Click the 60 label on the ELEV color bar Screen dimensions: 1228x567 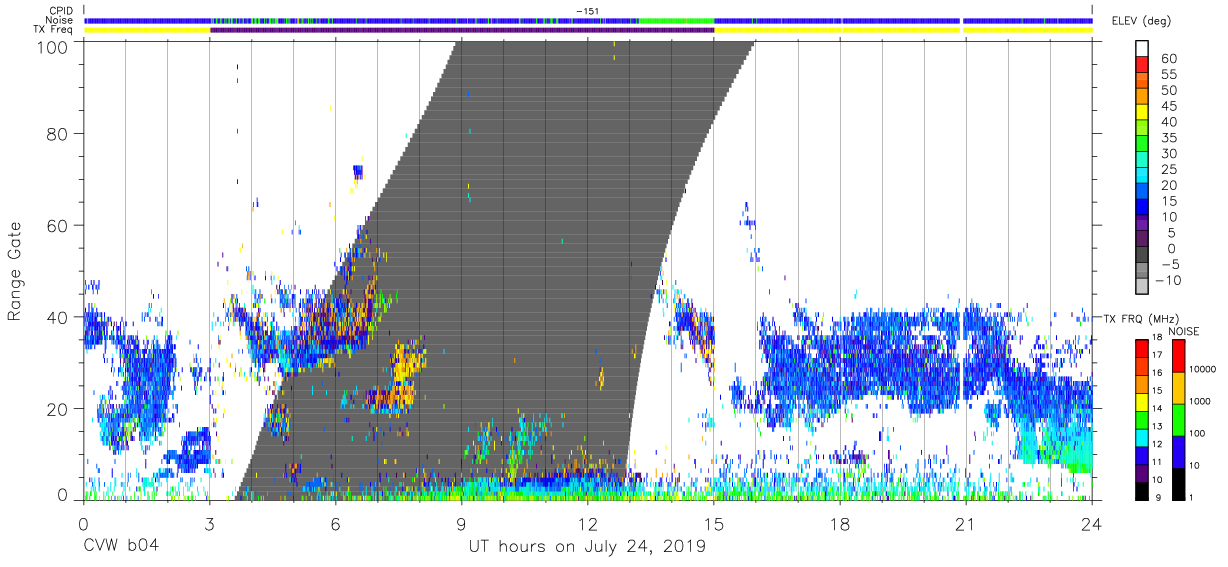1168,59
